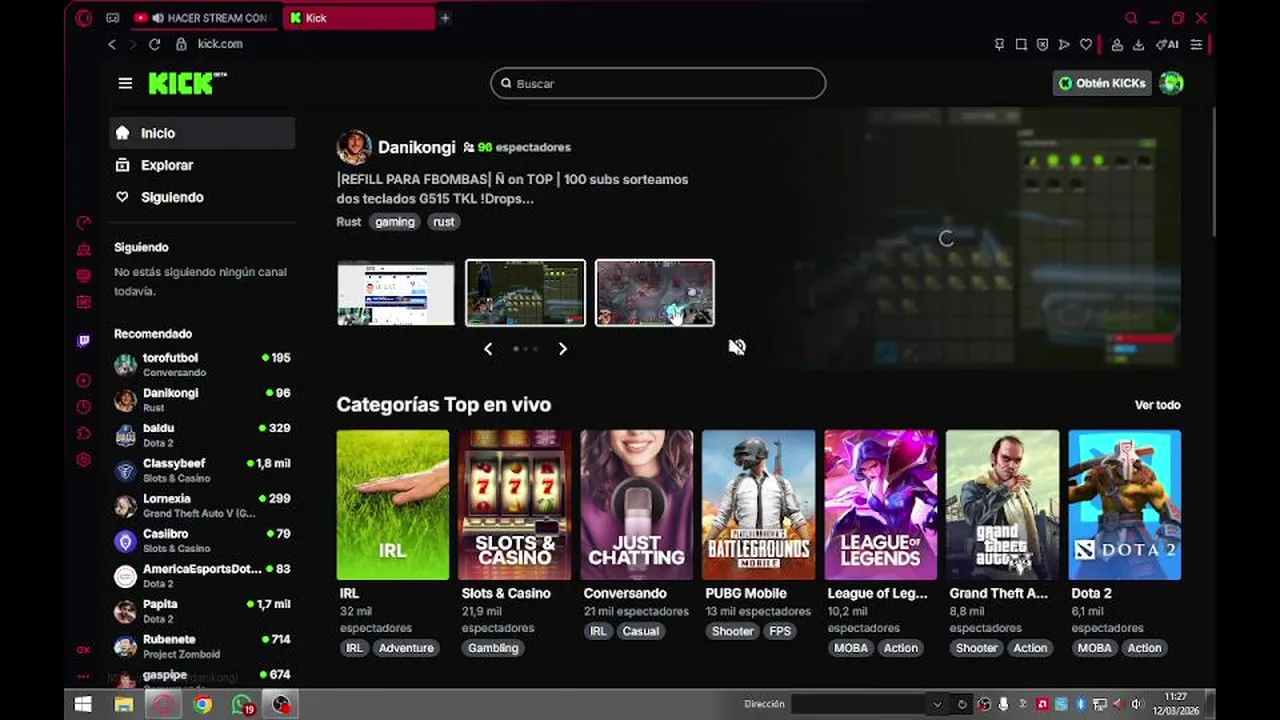
Task: Open the PUBG Mobile category card
Action: (x=758, y=505)
